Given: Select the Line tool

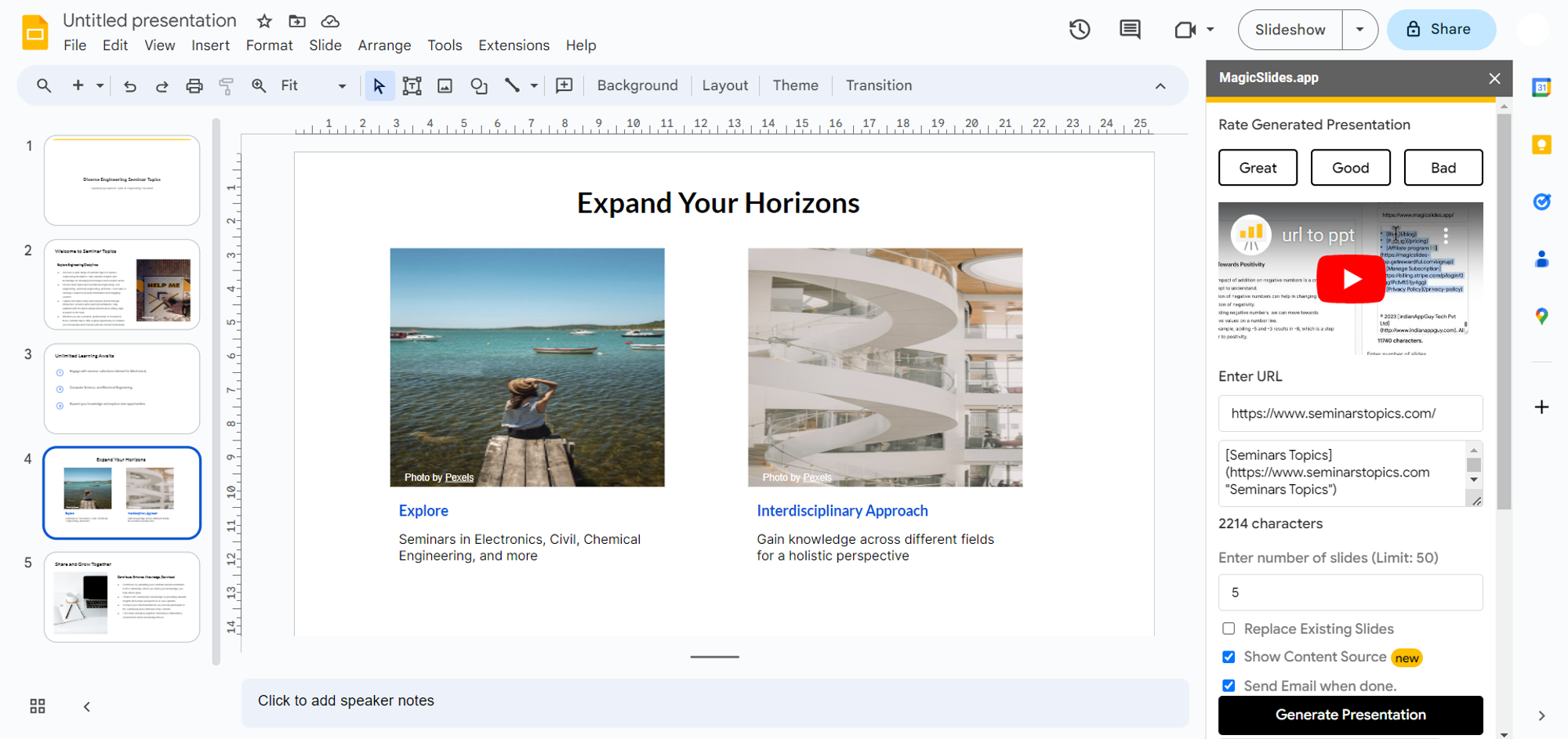Looking at the screenshot, I should click(x=512, y=85).
